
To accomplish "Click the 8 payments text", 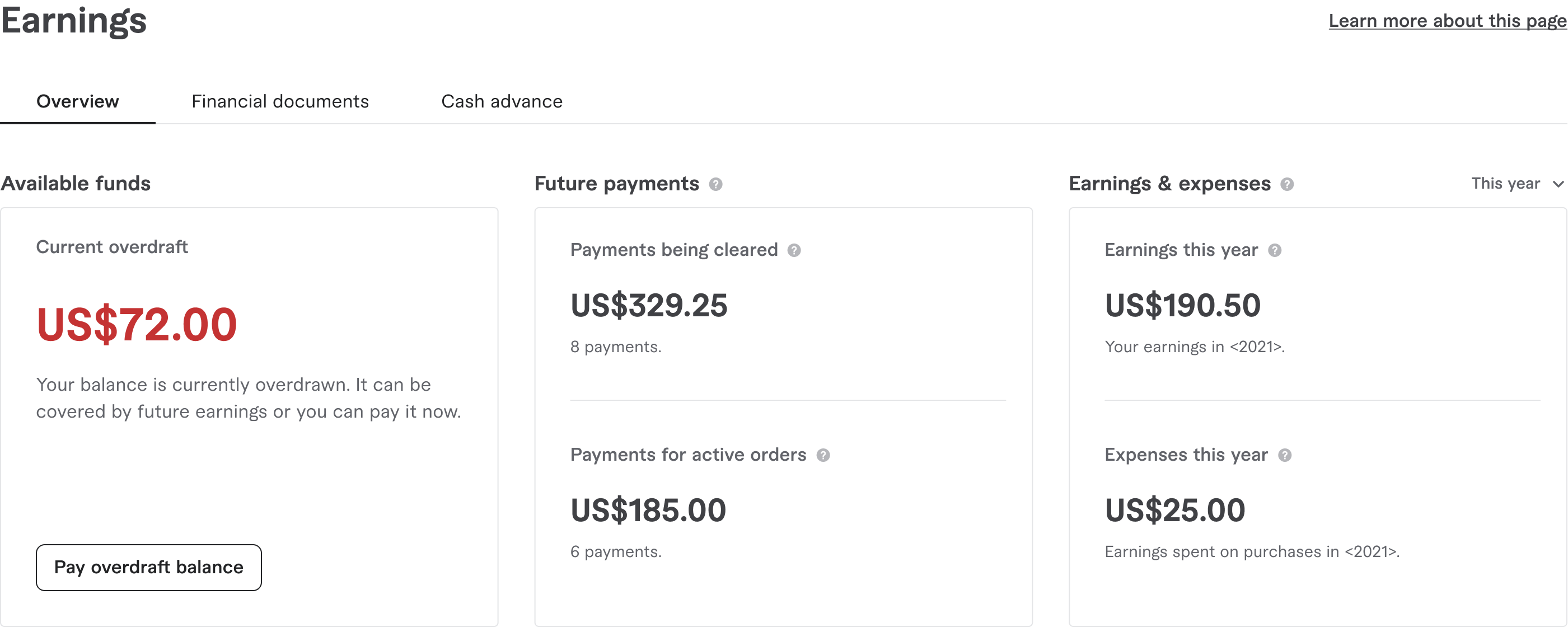I will (x=615, y=347).
